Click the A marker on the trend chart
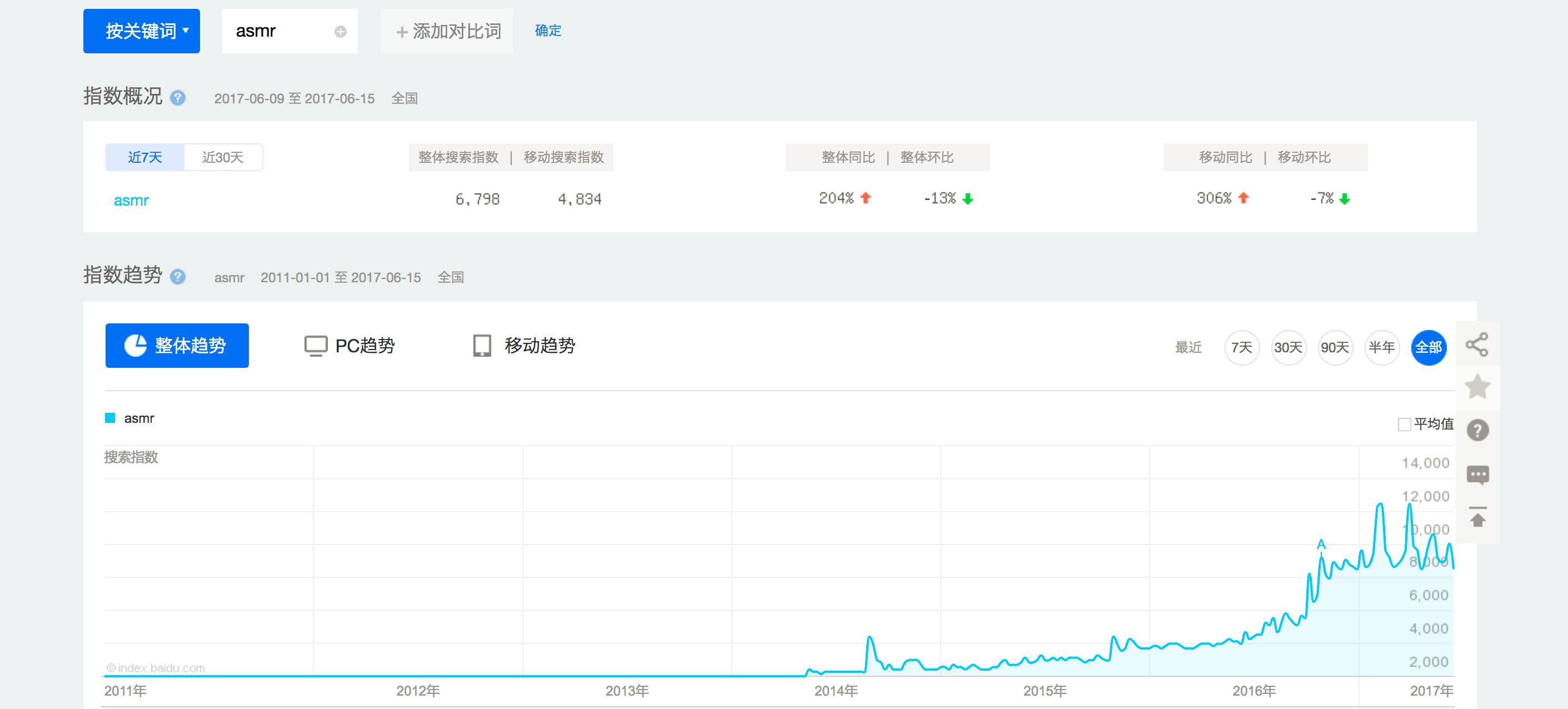 pos(1321,544)
